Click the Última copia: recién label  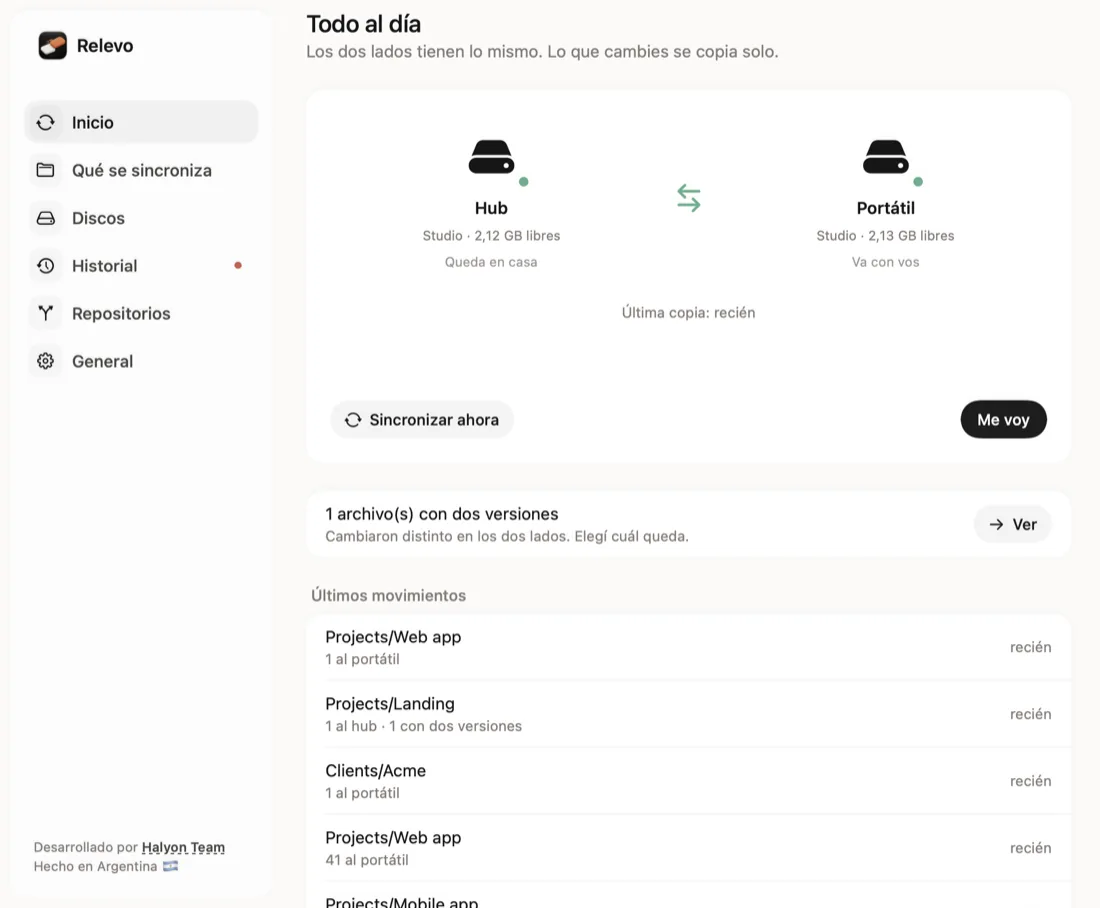click(688, 312)
